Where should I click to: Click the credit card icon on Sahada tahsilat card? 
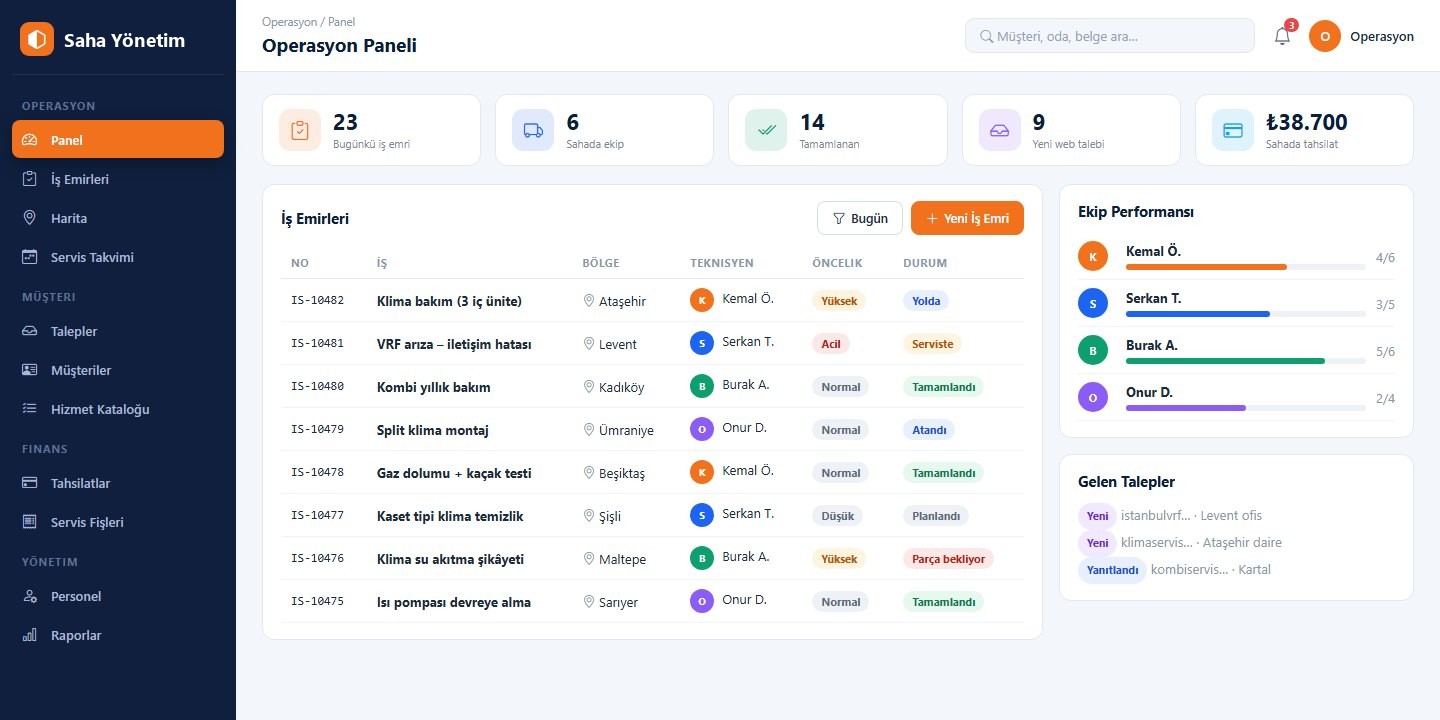click(1233, 130)
